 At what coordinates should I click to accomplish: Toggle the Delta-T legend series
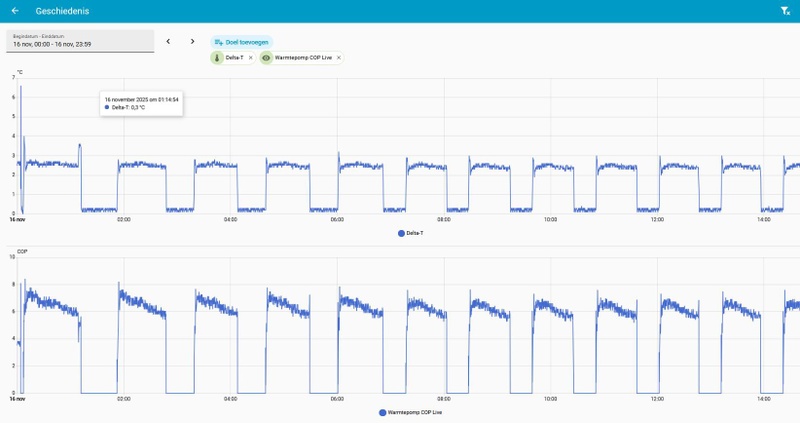click(411, 233)
